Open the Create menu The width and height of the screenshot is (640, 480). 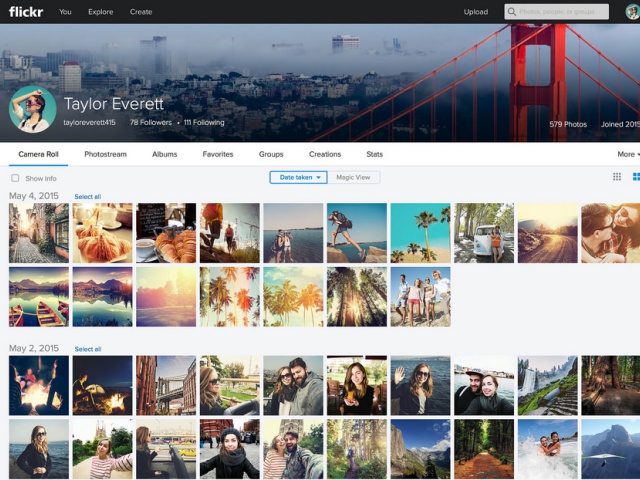point(141,12)
